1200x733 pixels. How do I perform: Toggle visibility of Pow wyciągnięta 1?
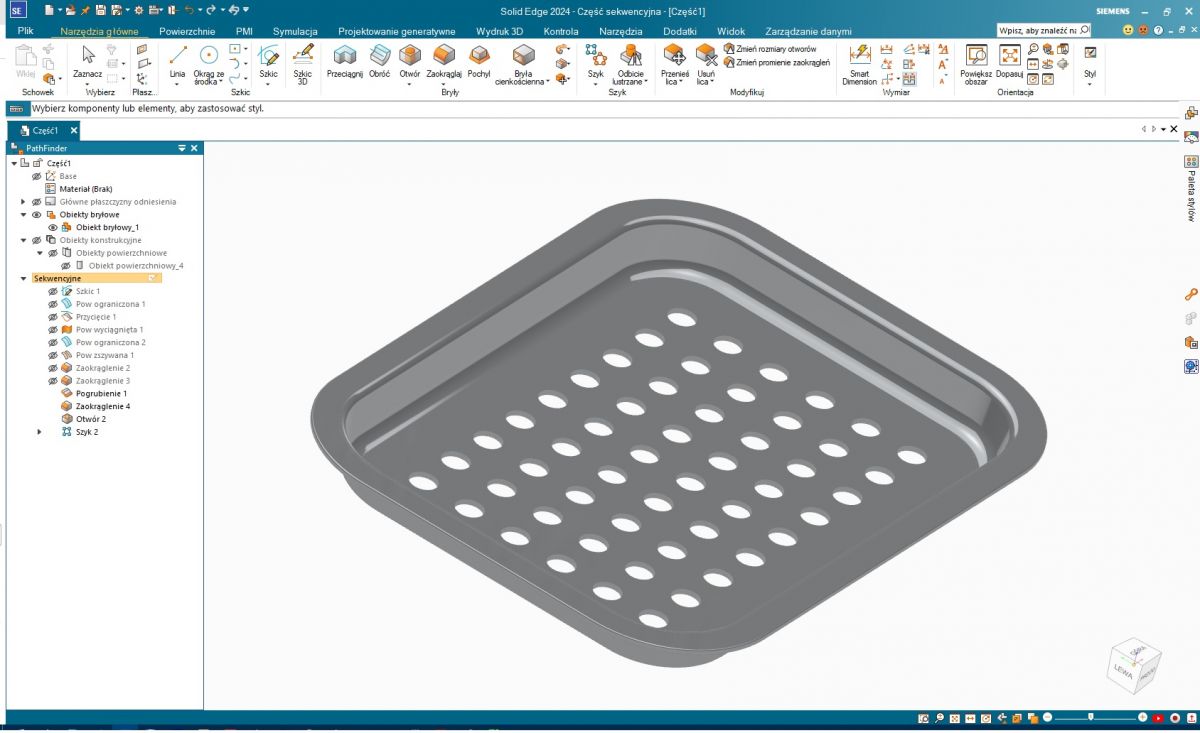tap(53, 329)
